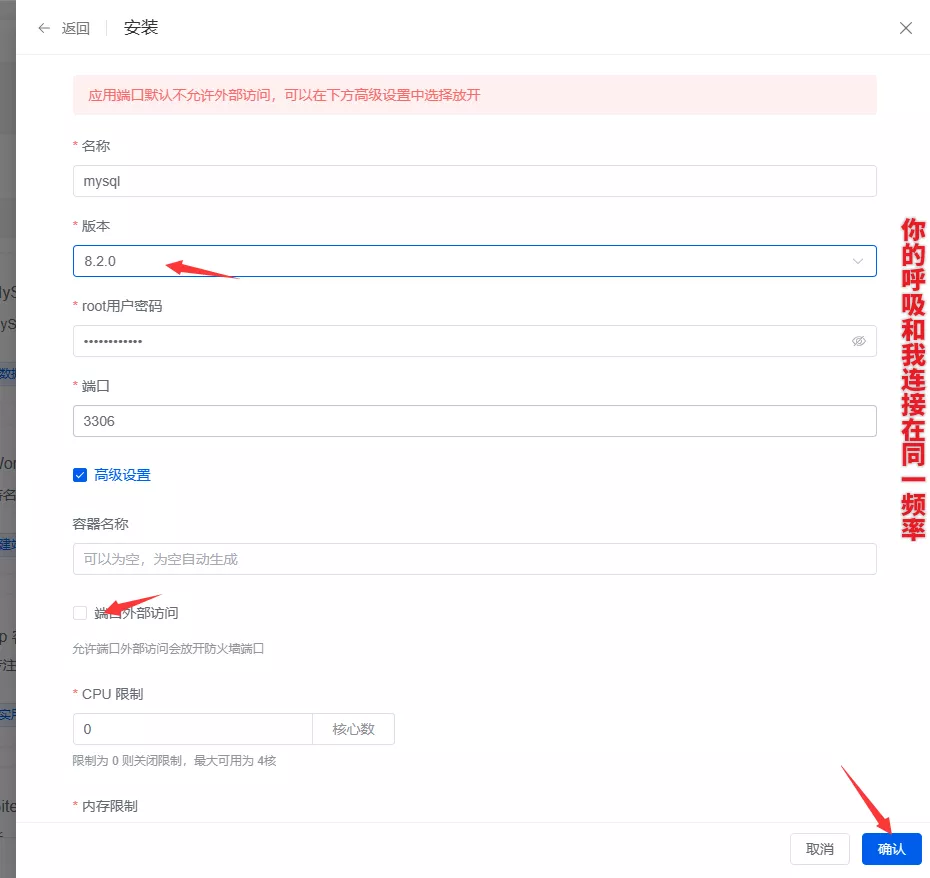Show root password with eye icon
The height and width of the screenshot is (878, 930).
858,341
